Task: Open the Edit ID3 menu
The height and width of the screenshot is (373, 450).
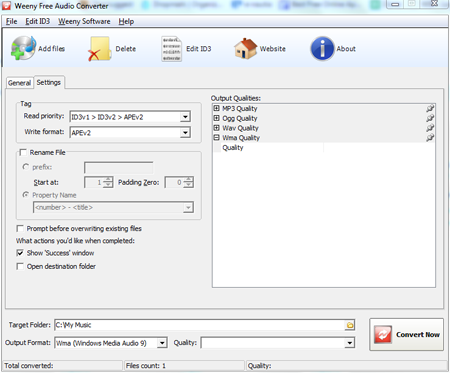Action: coord(38,21)
